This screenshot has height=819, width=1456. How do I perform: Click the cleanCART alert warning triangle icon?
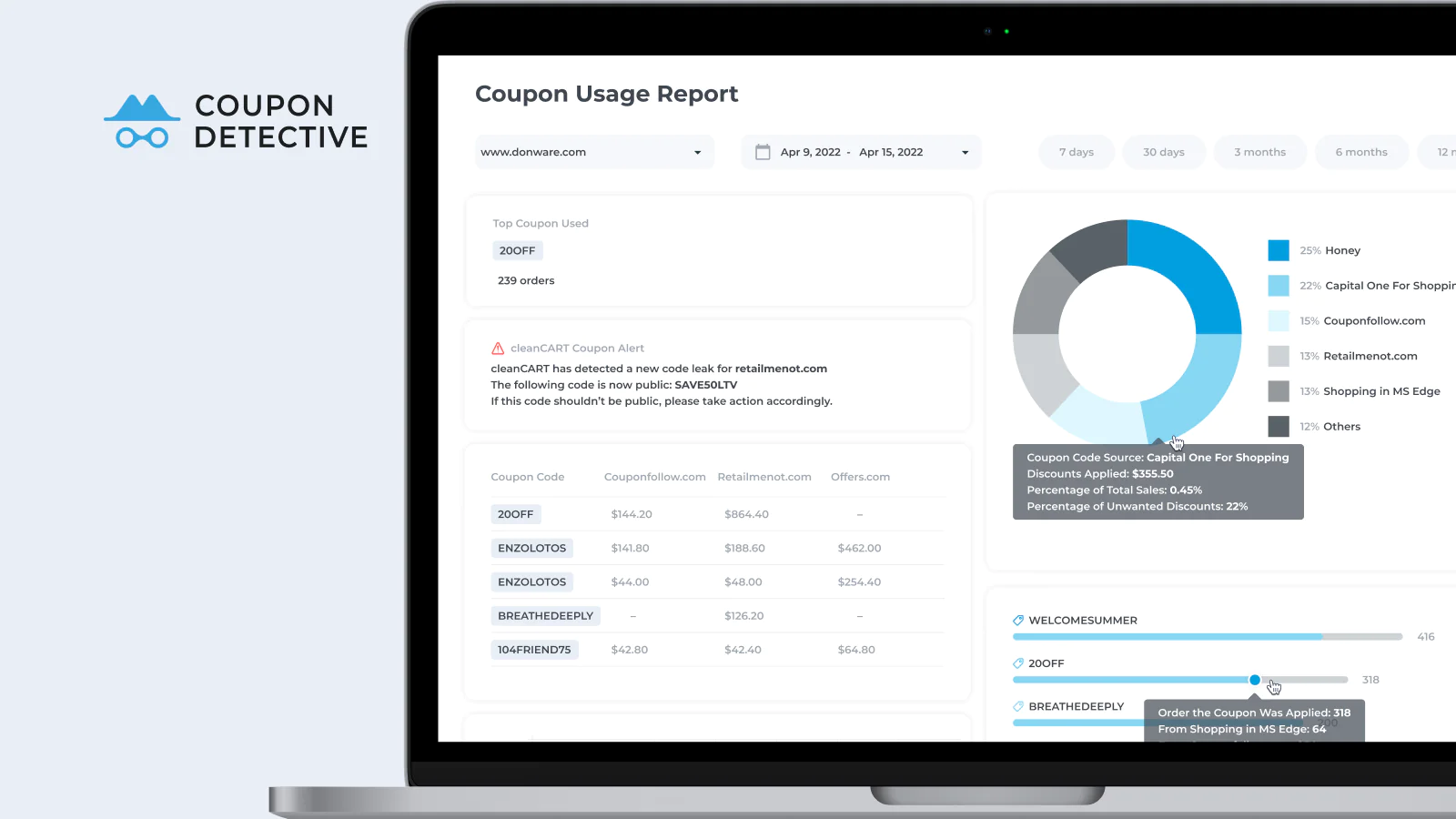click(498, 349)
